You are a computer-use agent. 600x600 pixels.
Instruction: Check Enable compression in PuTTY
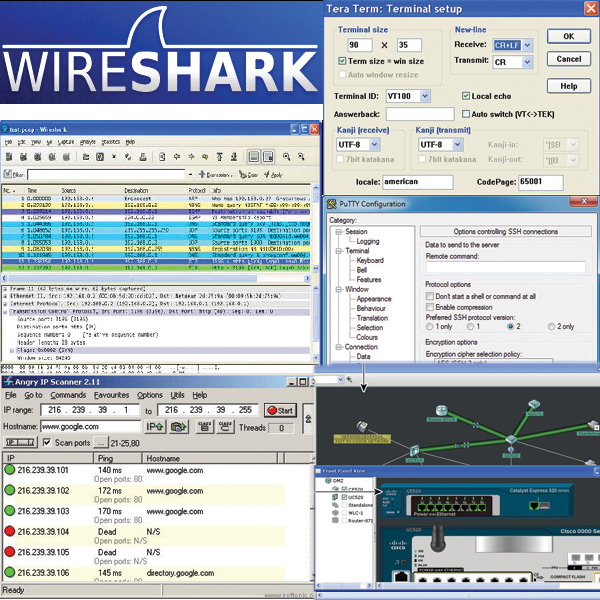(x=430, y=307)
